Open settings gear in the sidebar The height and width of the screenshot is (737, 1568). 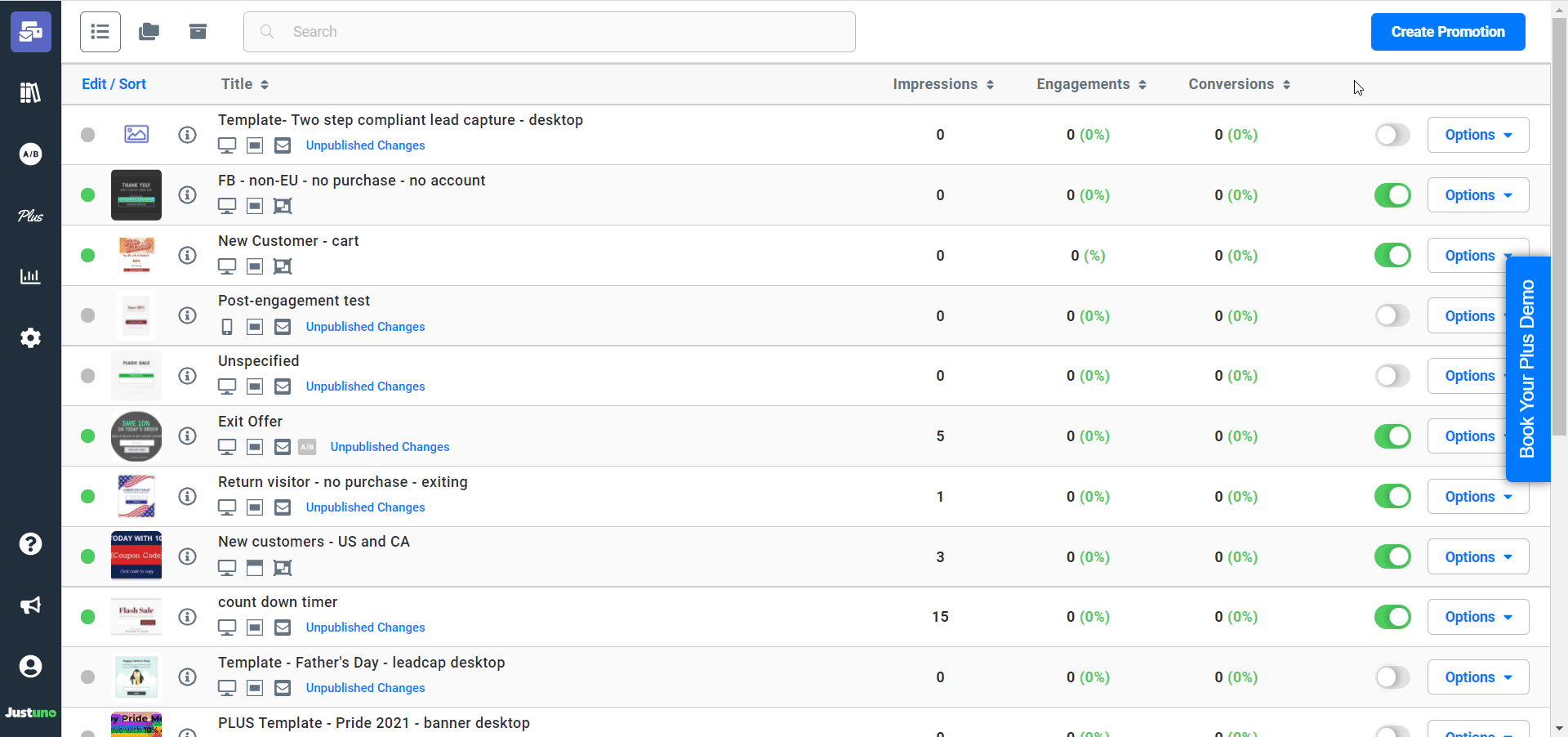30,337
